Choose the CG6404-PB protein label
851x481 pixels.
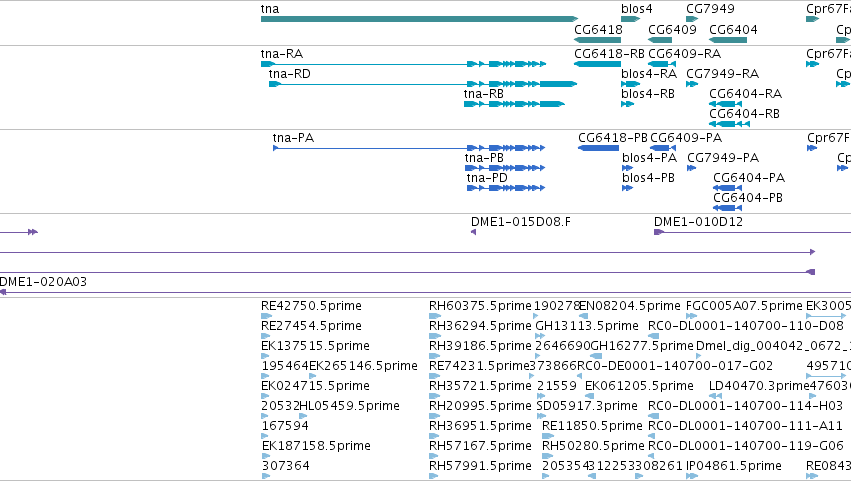pos(748,198)
